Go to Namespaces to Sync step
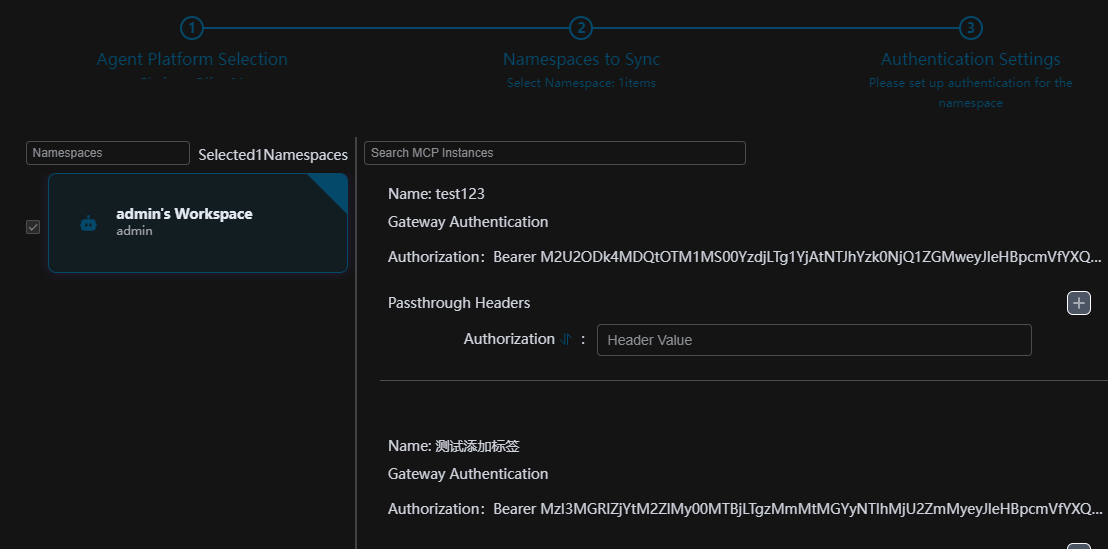This screenshot has width=1108, height=549. [581, 60]
